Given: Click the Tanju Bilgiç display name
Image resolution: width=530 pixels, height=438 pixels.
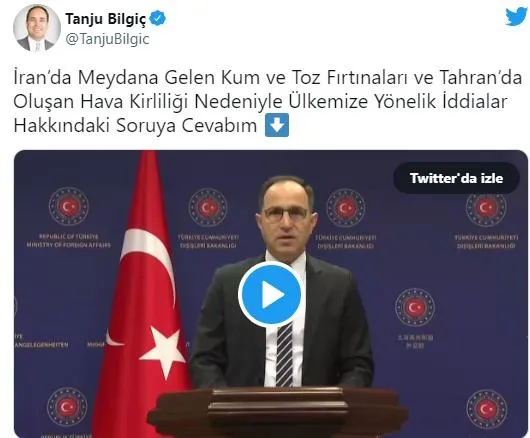Looking at the screenshot, I should click(106, 19).
